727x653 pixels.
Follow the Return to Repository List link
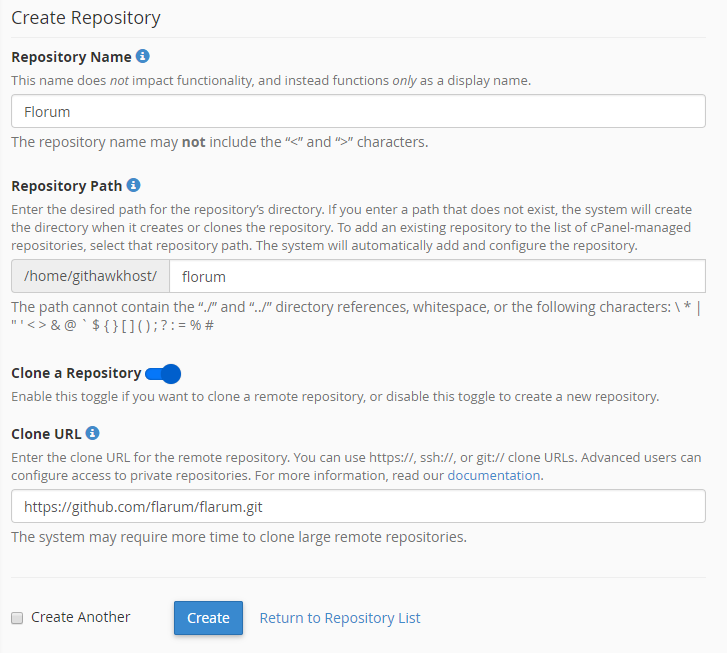coord(340,618)
